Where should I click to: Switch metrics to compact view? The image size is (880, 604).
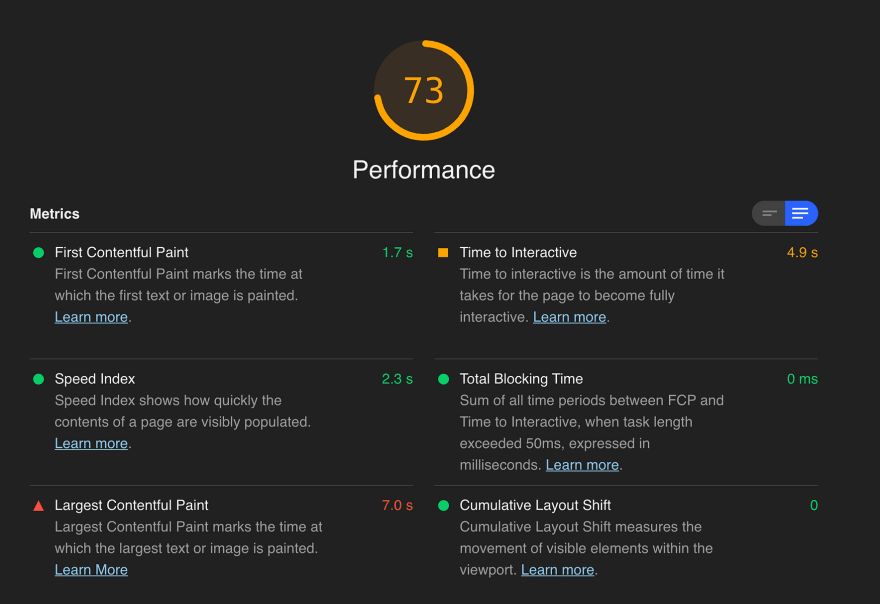769,213
